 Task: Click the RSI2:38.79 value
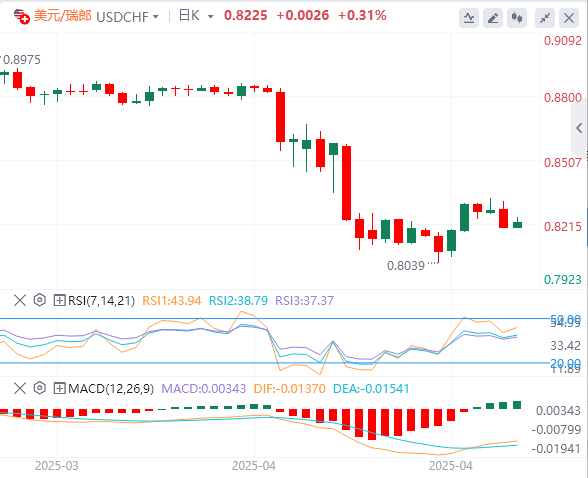(238, 301)
